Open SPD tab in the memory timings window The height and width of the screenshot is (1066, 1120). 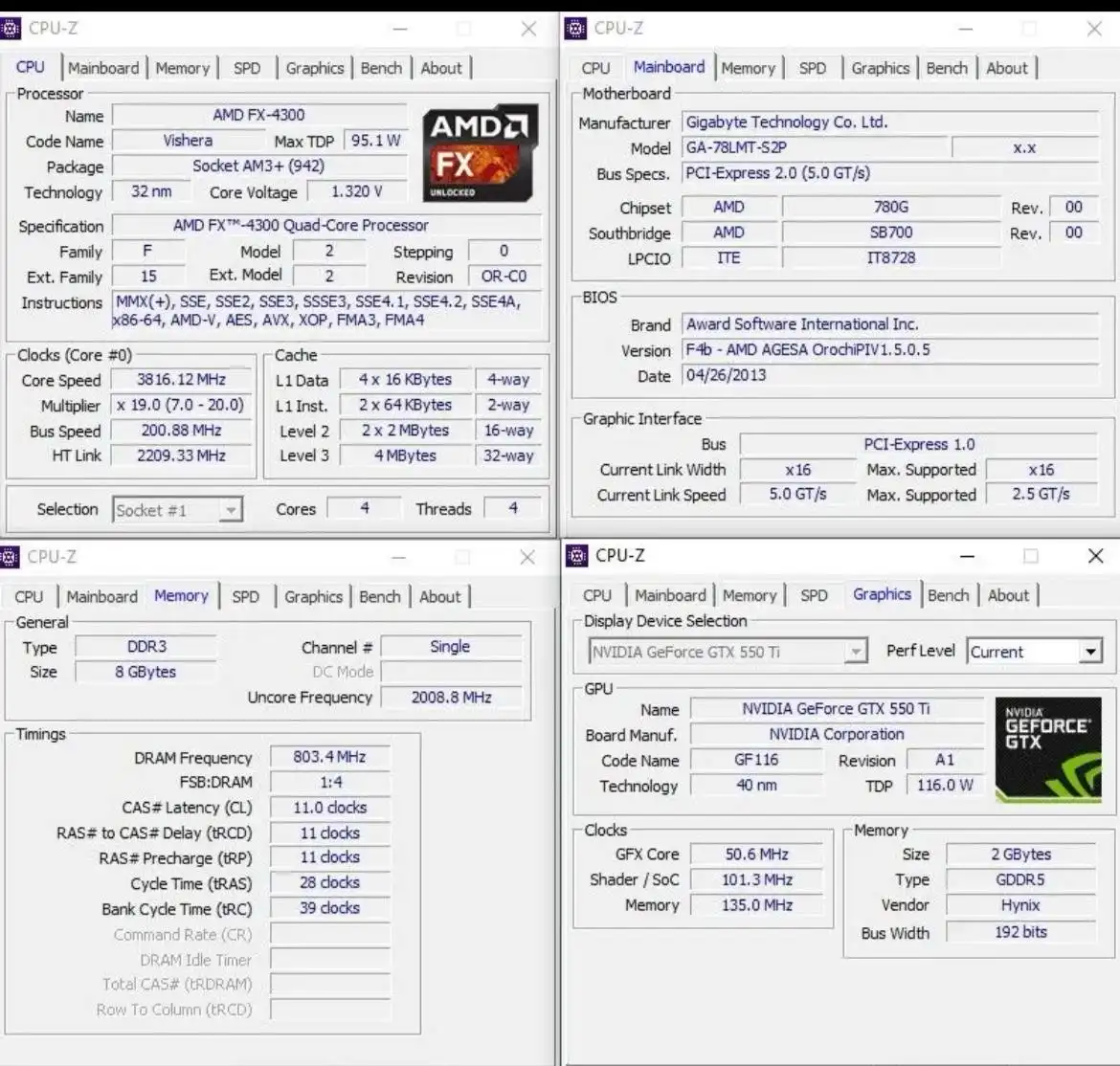pyautogui.click(x=246, y=596)
